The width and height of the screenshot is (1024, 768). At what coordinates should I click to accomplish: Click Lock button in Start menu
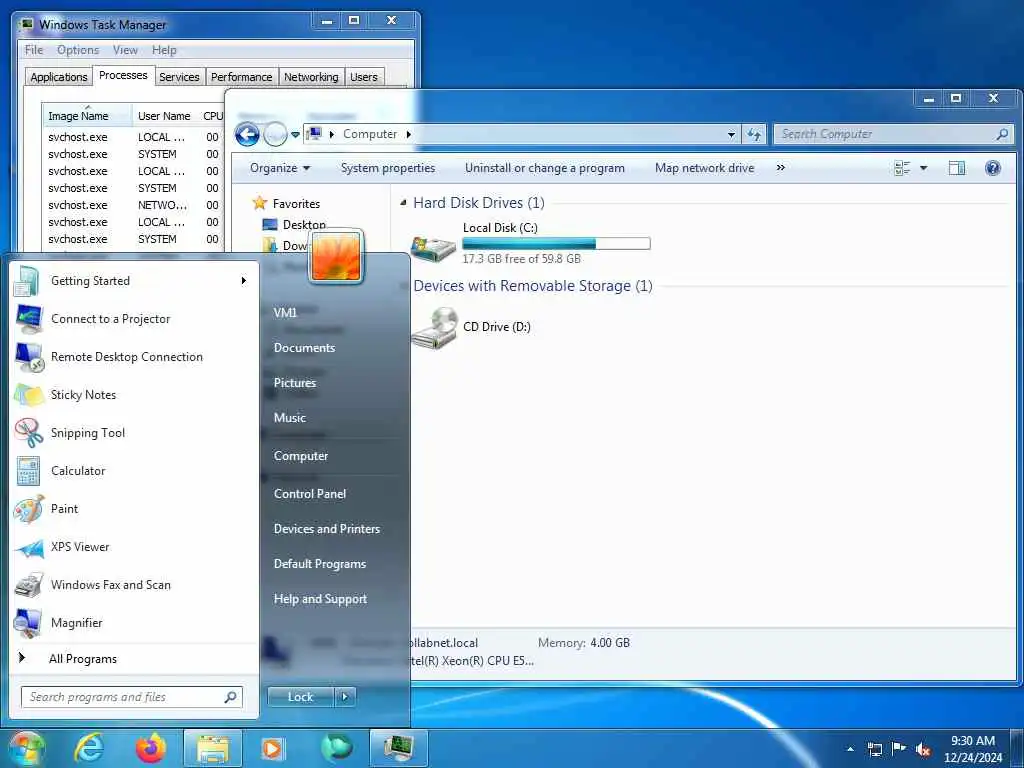pos(301,697)
